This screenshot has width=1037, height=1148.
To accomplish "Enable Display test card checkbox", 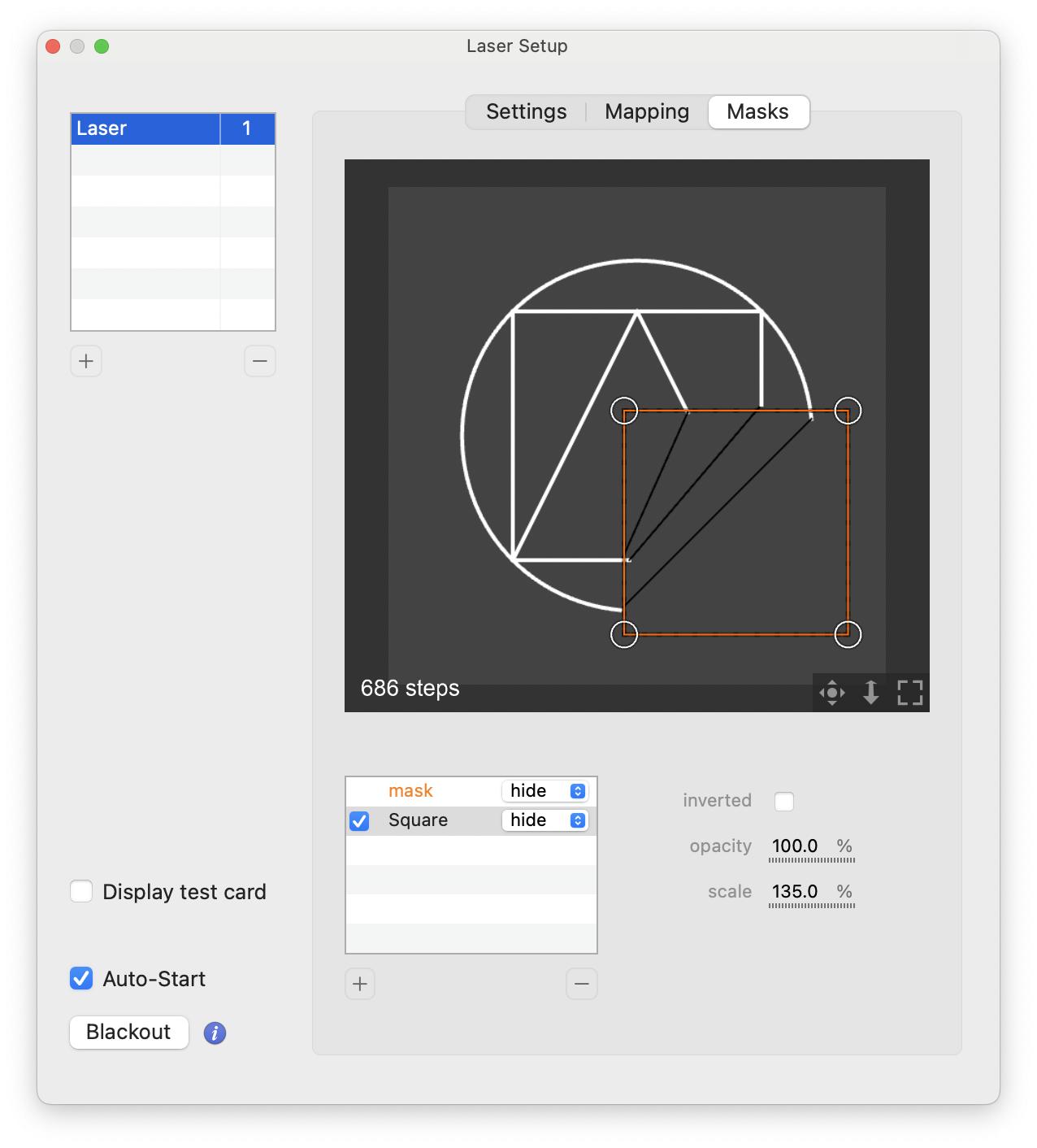I will point(81,892).
